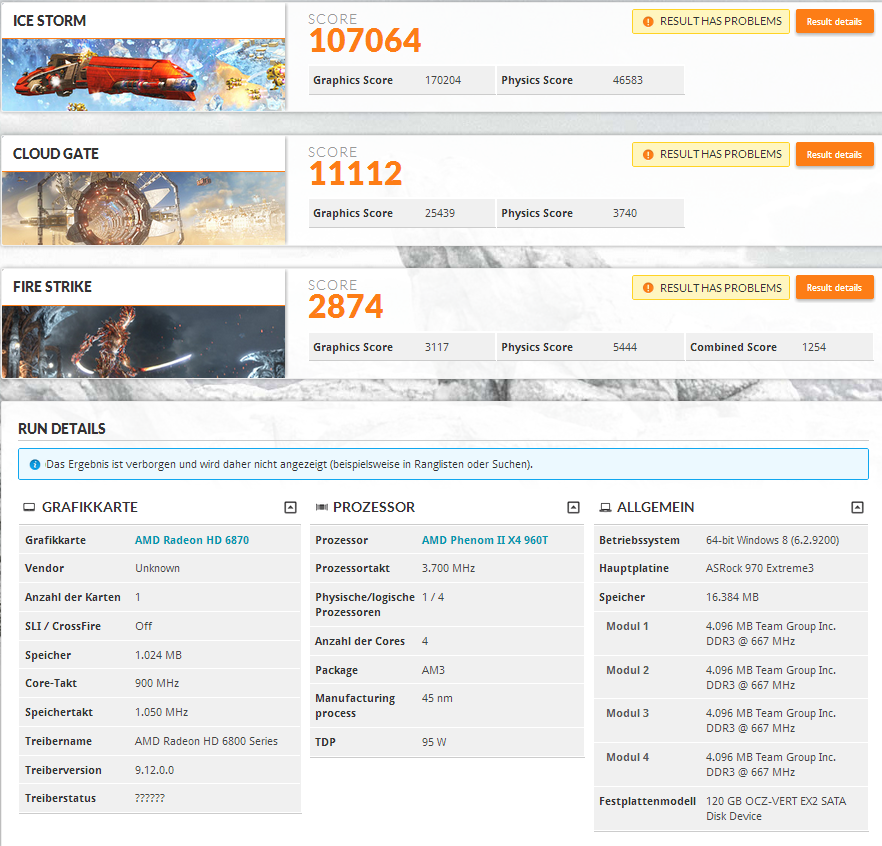This screenshot has height=846, width=882.
Task: Click the CLOUD GATE title
Action: [x=56, y=154]
